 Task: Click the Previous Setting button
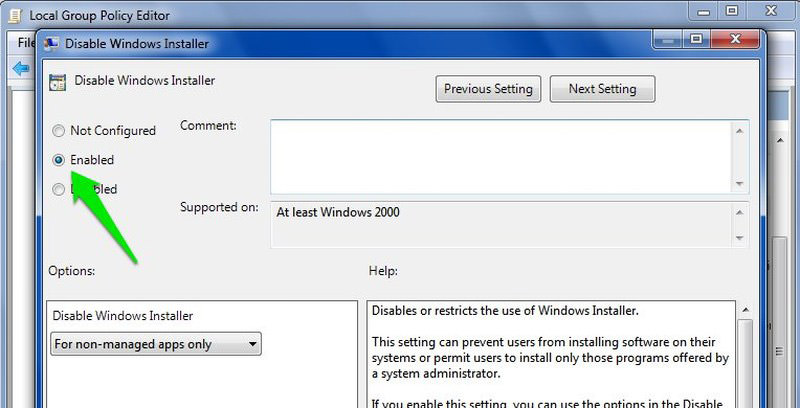coord(488,89)
